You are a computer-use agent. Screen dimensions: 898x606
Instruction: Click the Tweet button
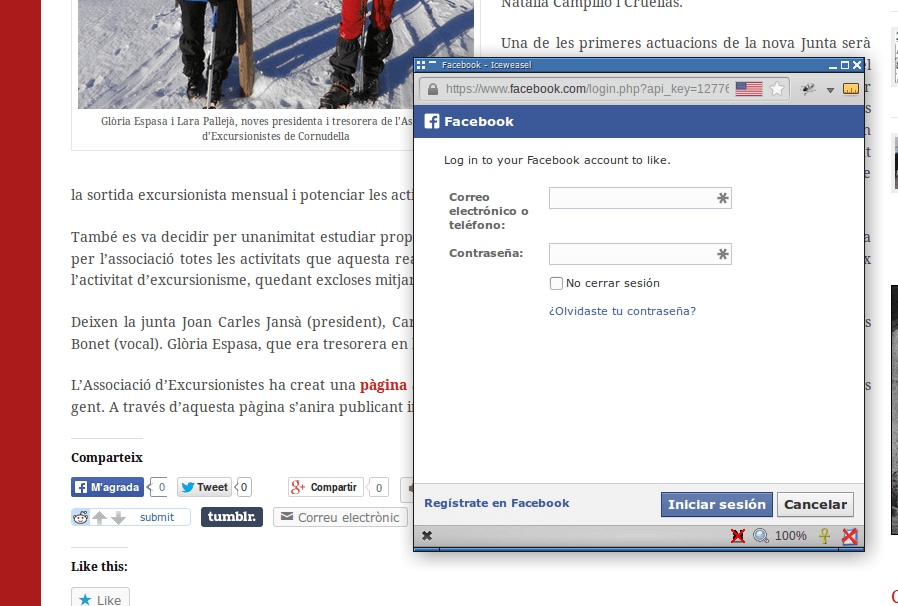pos(204,487)
